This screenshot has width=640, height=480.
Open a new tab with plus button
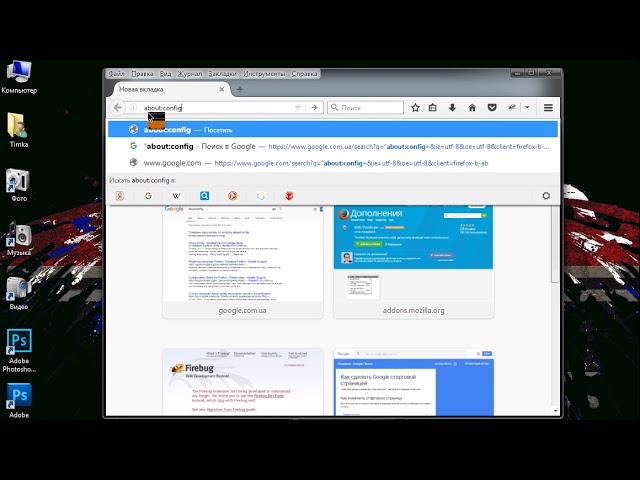tap(240, 89)
